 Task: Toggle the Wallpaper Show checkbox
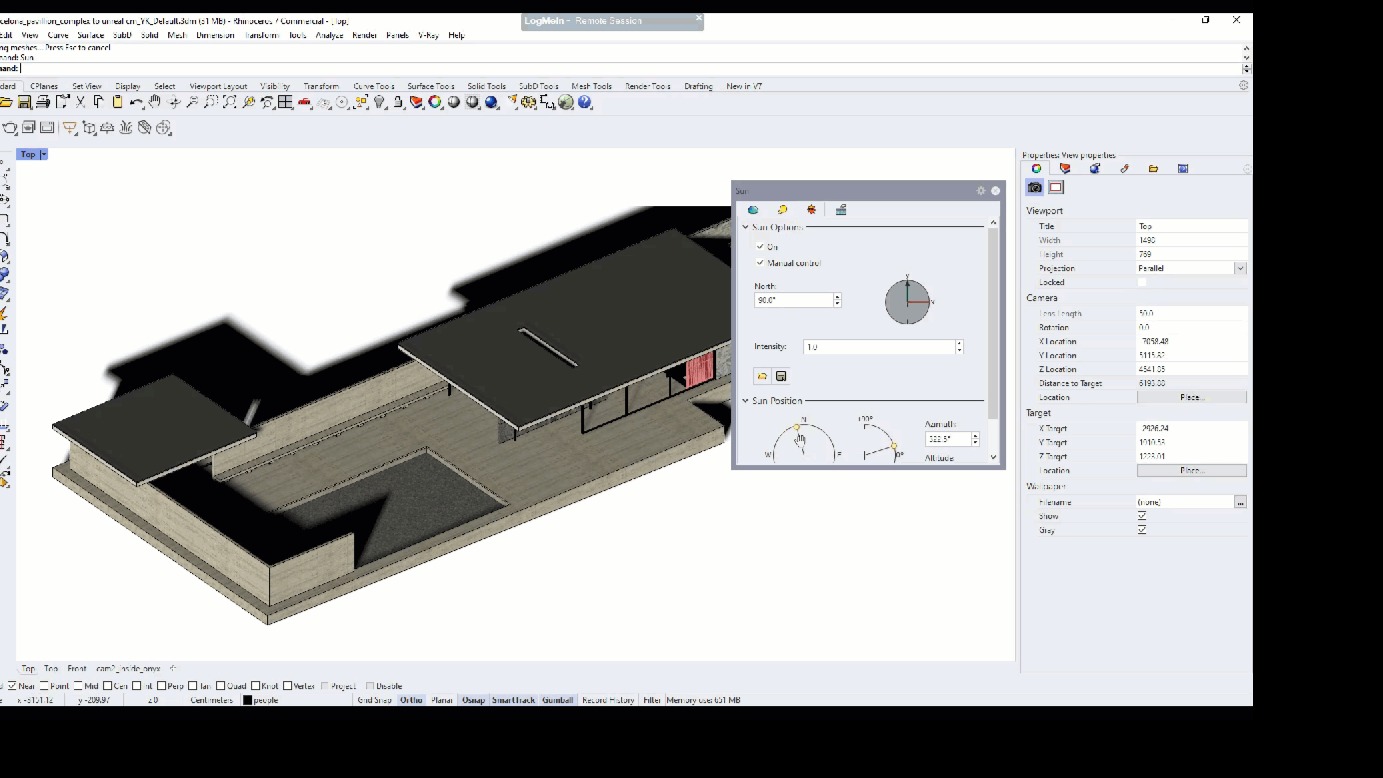tap(1142, 516)
